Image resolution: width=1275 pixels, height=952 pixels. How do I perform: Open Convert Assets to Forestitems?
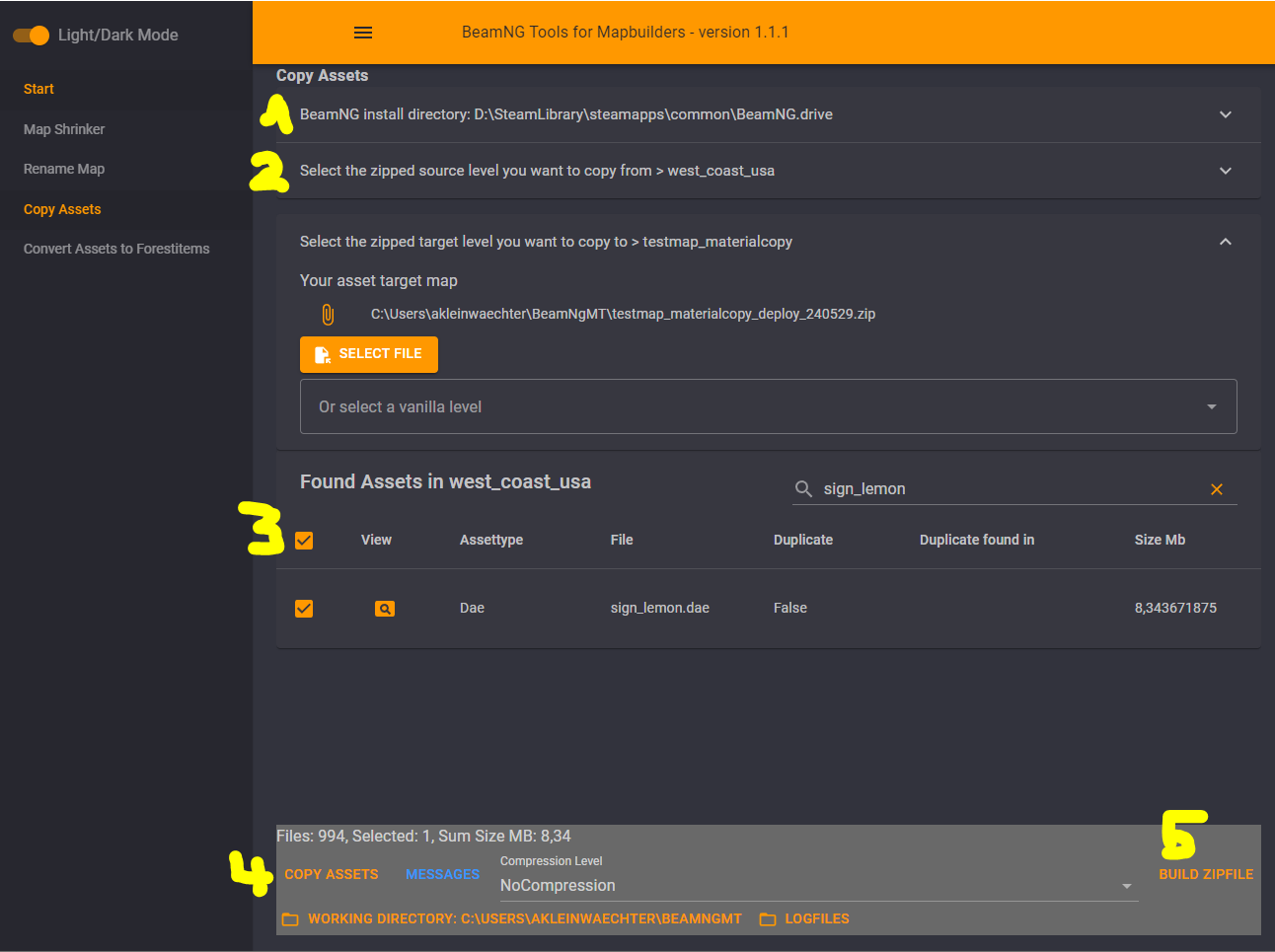(x=116, y=249)
